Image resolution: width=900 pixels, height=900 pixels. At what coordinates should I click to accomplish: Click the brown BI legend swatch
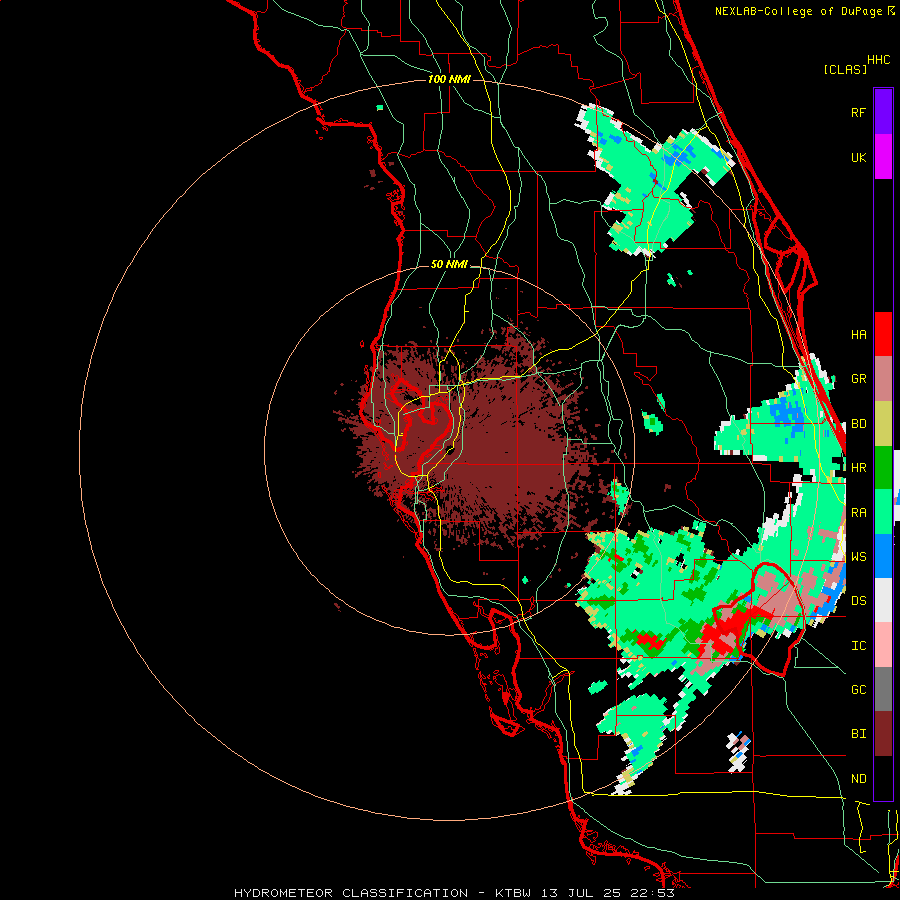883,734
